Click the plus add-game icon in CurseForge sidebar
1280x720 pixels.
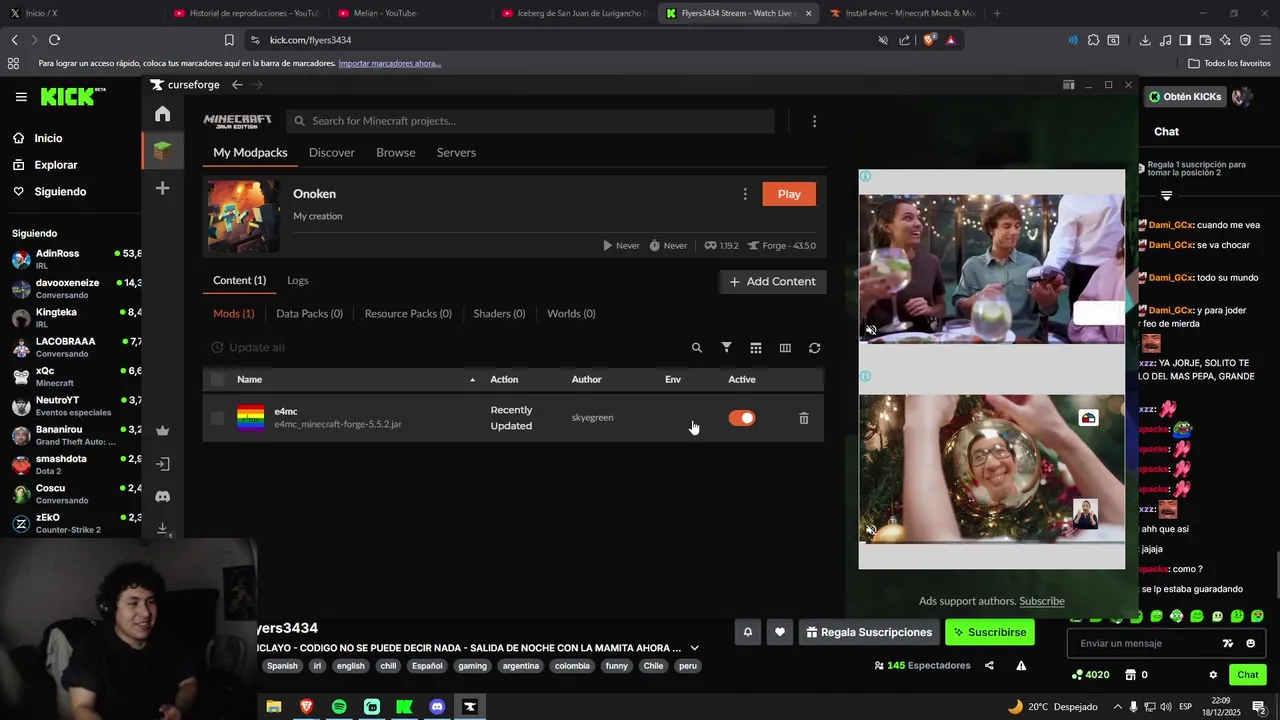pos(162,188)
